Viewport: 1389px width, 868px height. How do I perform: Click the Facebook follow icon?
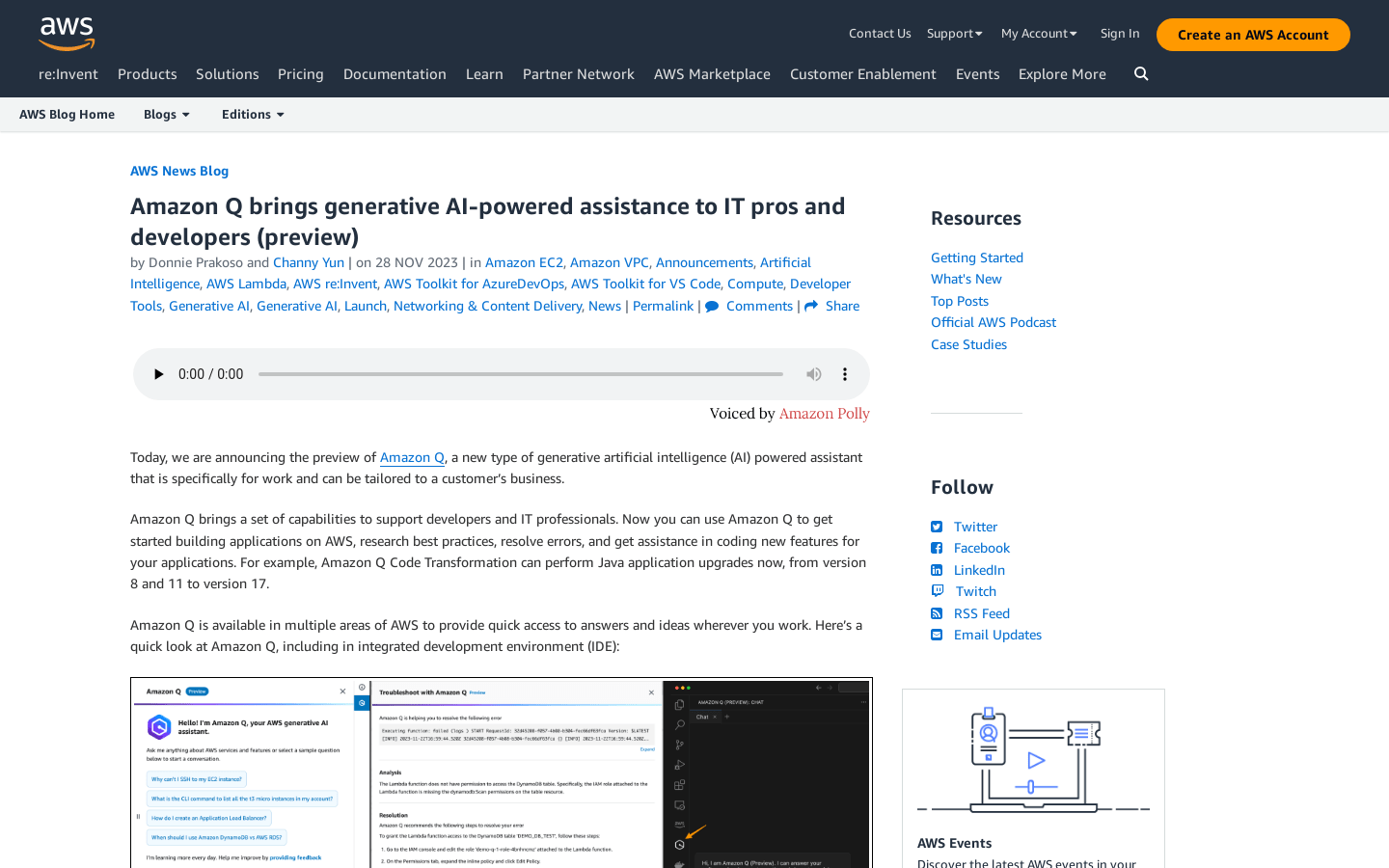point(937,548)
